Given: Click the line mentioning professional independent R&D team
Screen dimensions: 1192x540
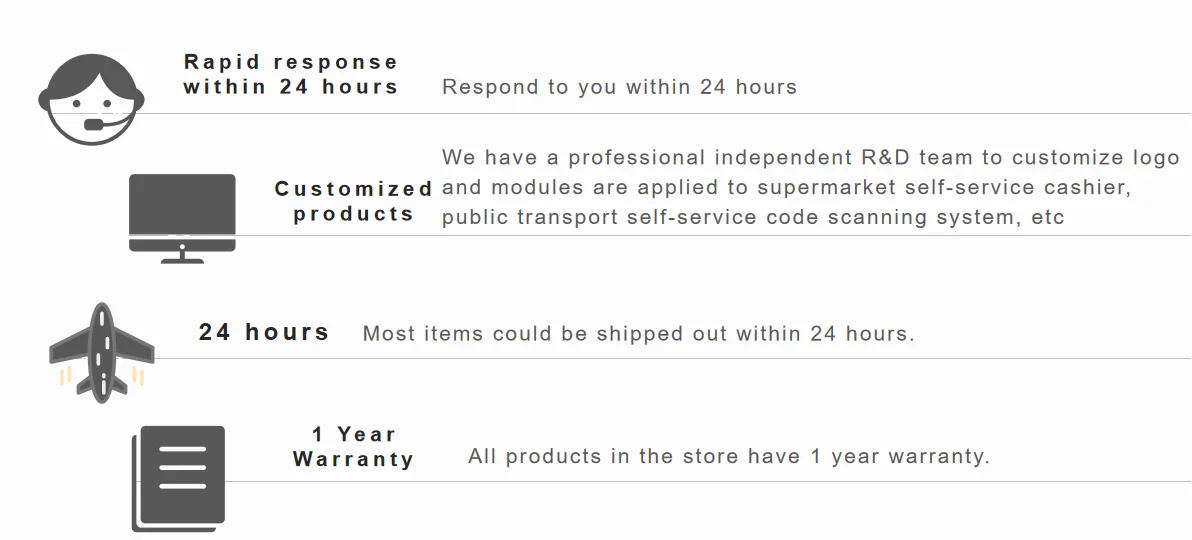Looking at the screenshot, I should [x=810, y=158].
